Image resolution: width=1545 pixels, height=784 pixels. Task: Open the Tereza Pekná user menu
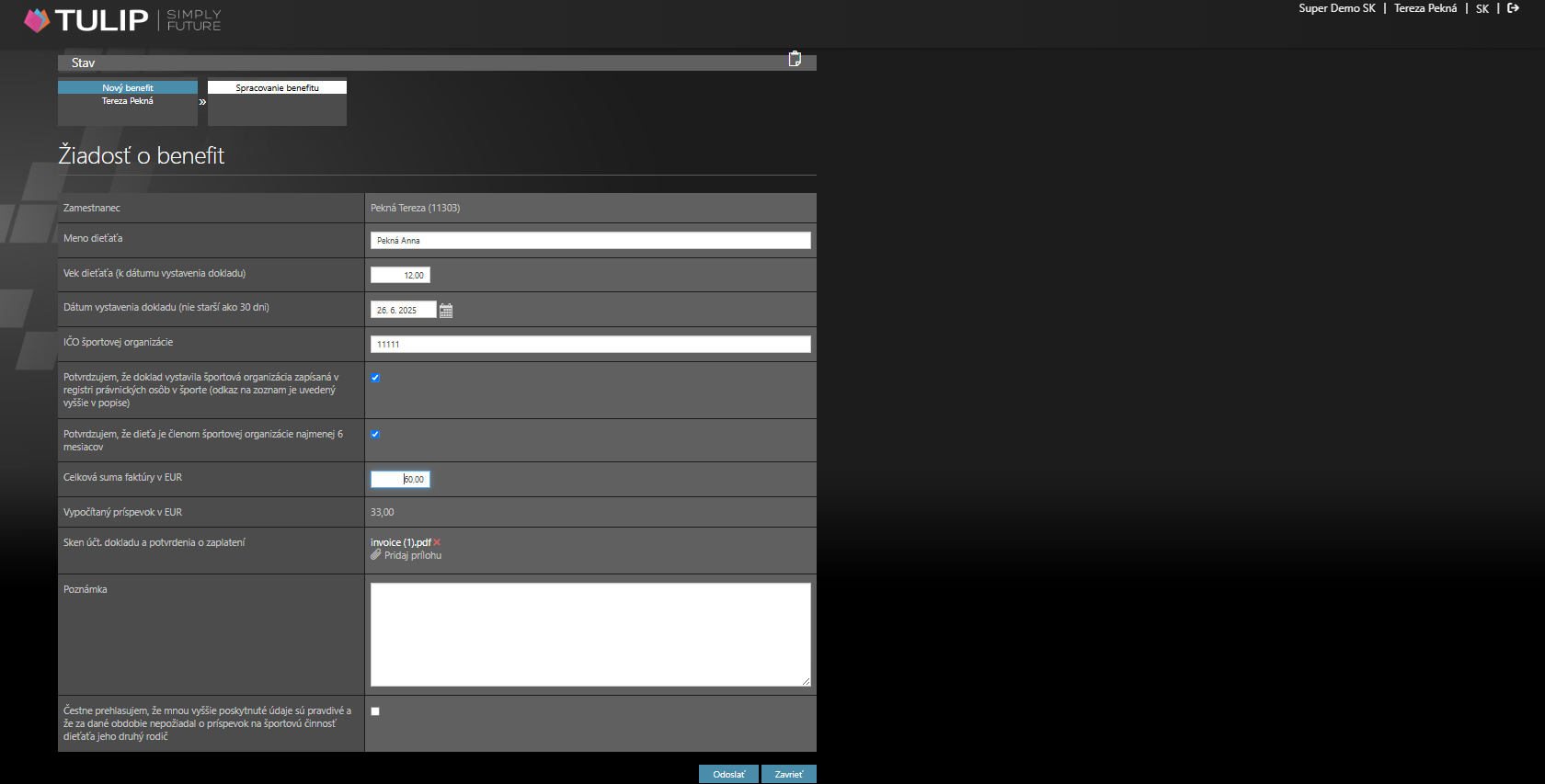click(1425, 8)
